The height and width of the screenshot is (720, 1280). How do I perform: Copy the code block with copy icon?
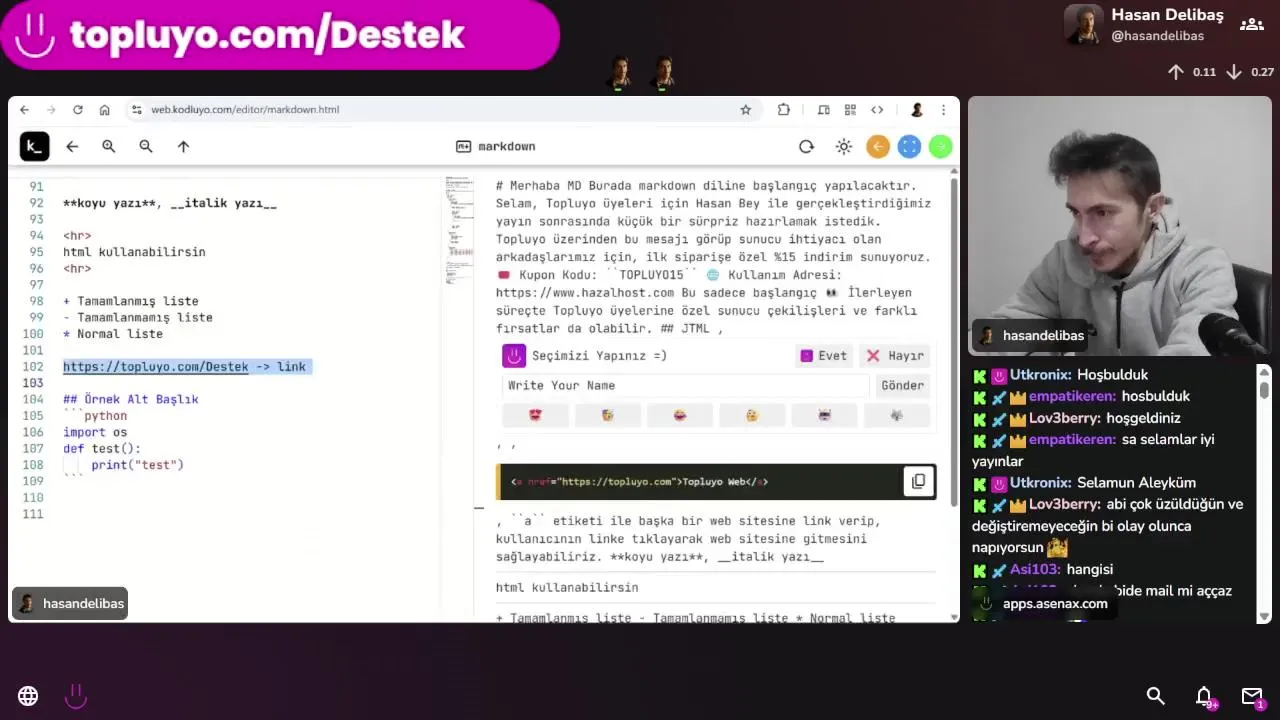918,482
